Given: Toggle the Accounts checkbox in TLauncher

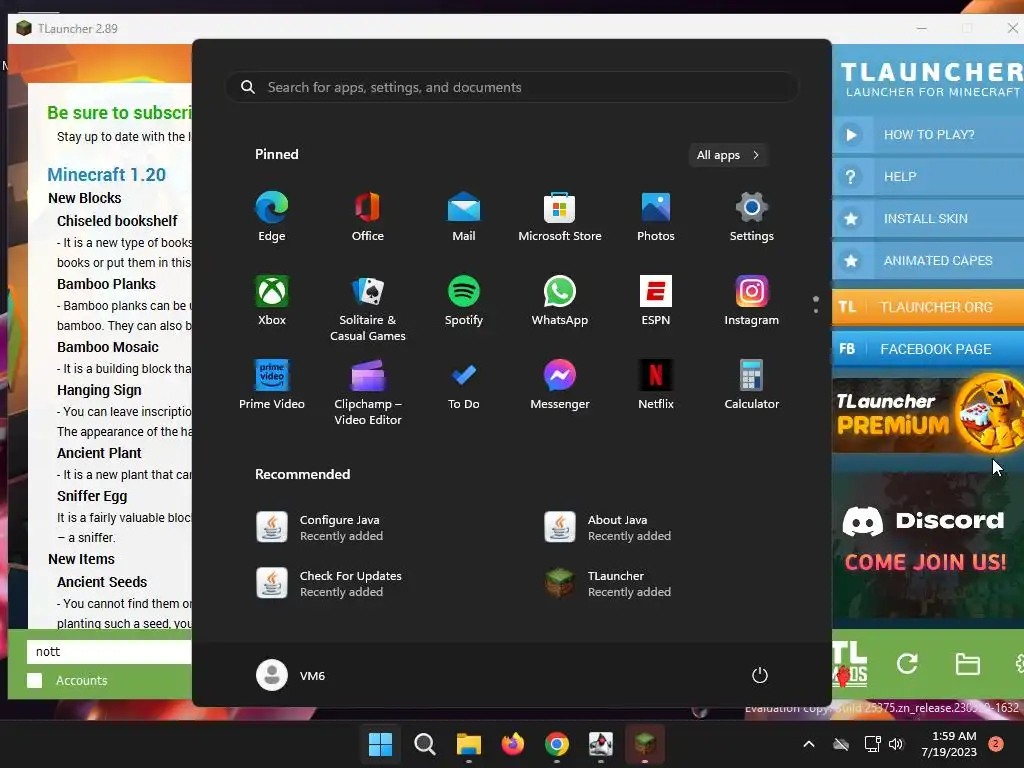Looking at the screenshot, I should click(35, 680).
